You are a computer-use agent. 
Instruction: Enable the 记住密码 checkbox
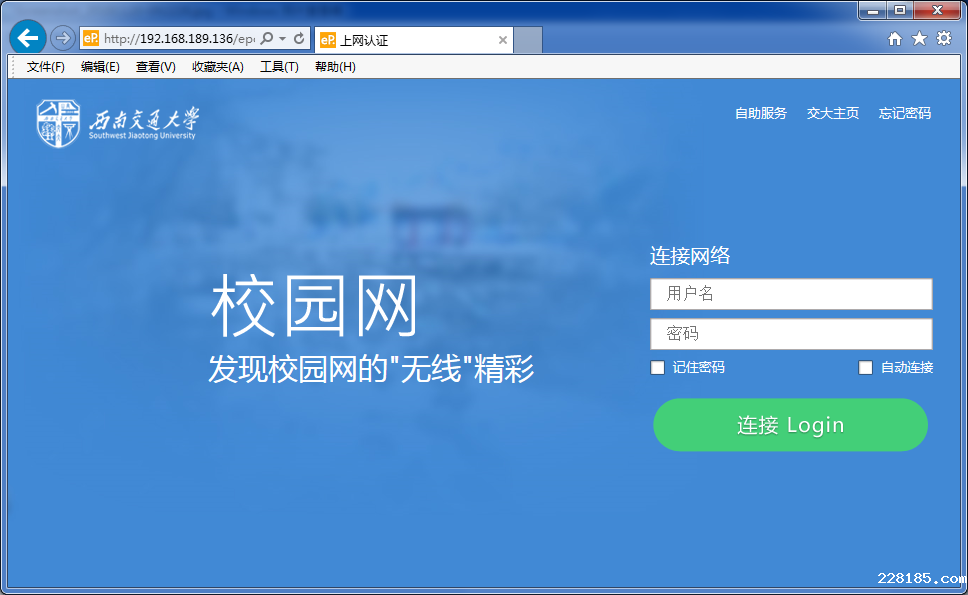coord(657,368)
